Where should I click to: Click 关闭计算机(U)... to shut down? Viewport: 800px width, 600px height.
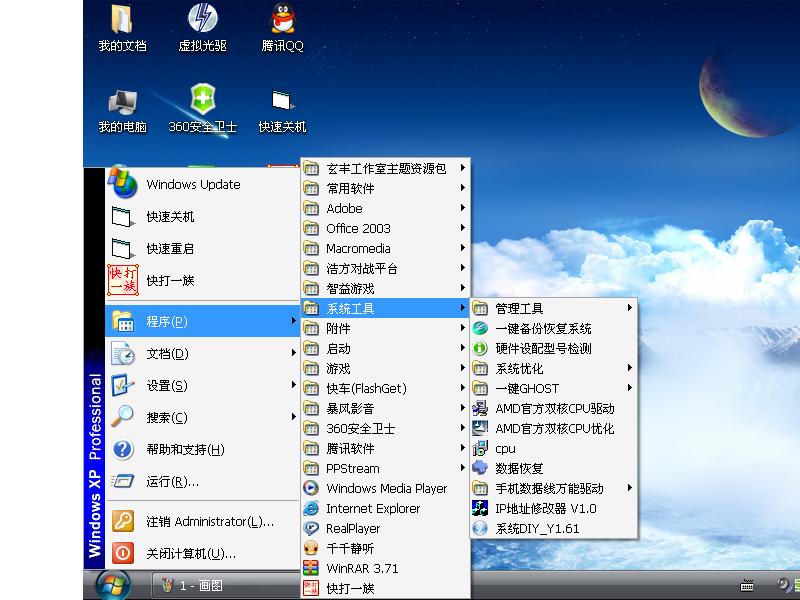[190, 553]
